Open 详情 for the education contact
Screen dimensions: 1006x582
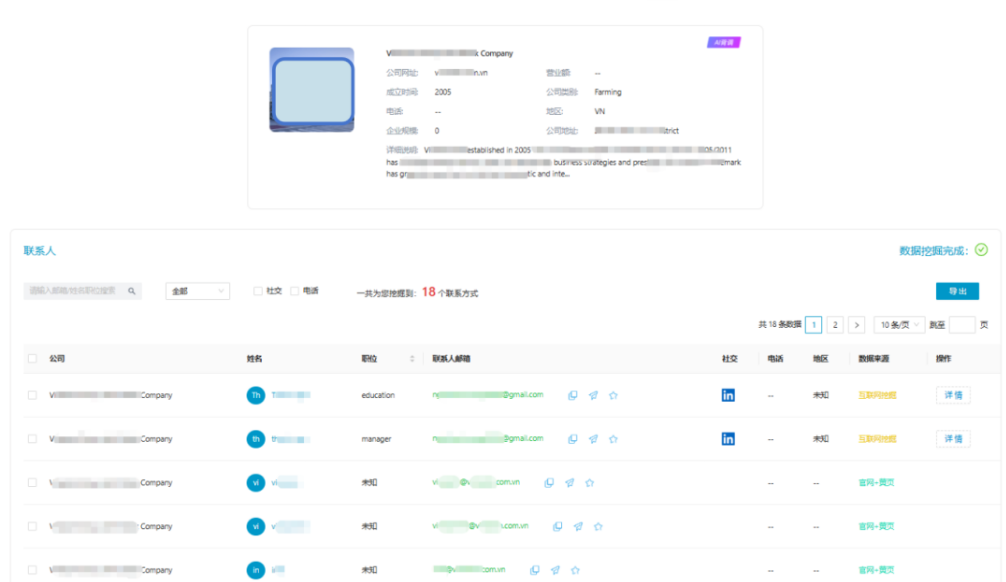tap(952, 395)
